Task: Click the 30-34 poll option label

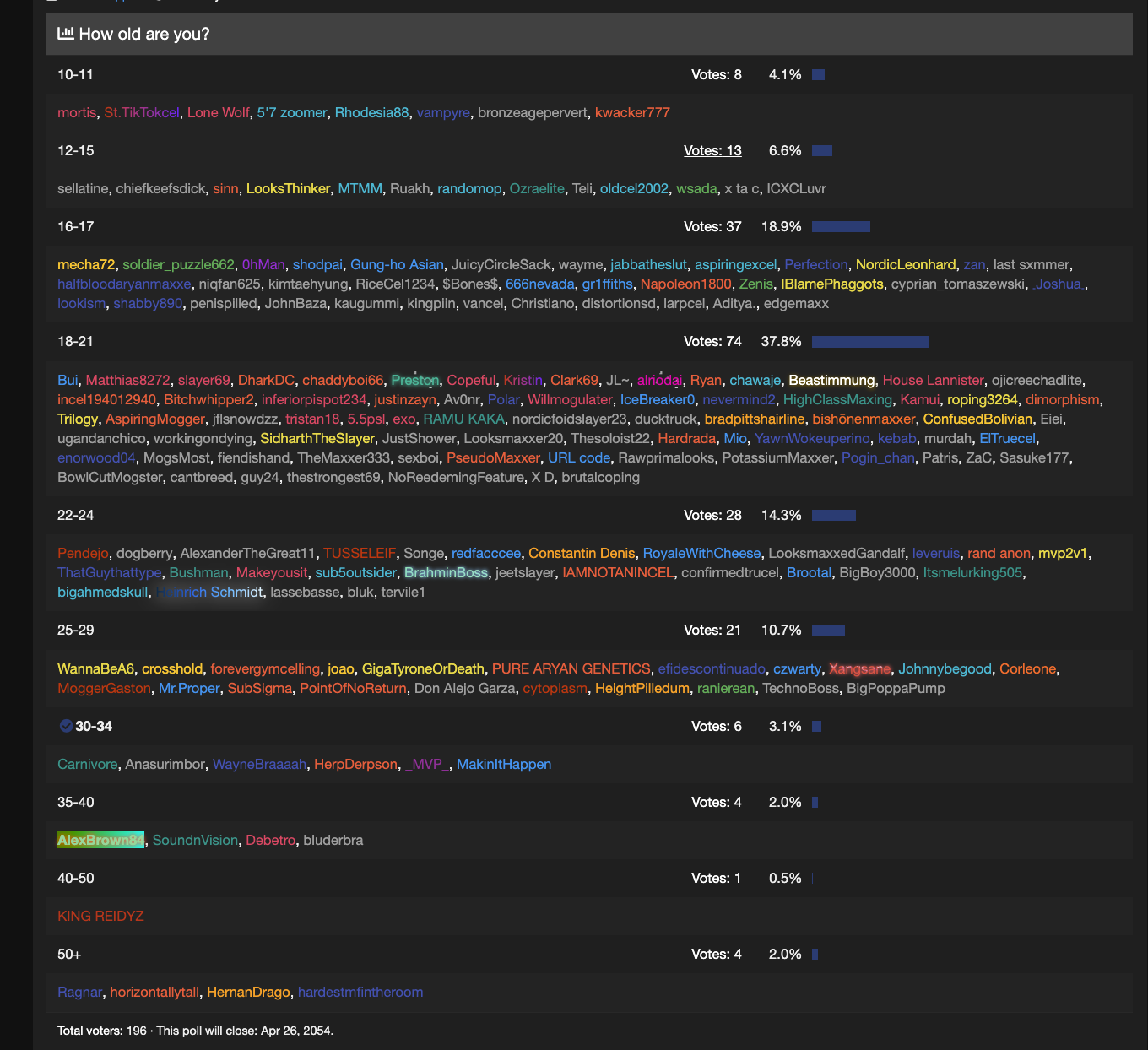Action: (x=94, y=726)
